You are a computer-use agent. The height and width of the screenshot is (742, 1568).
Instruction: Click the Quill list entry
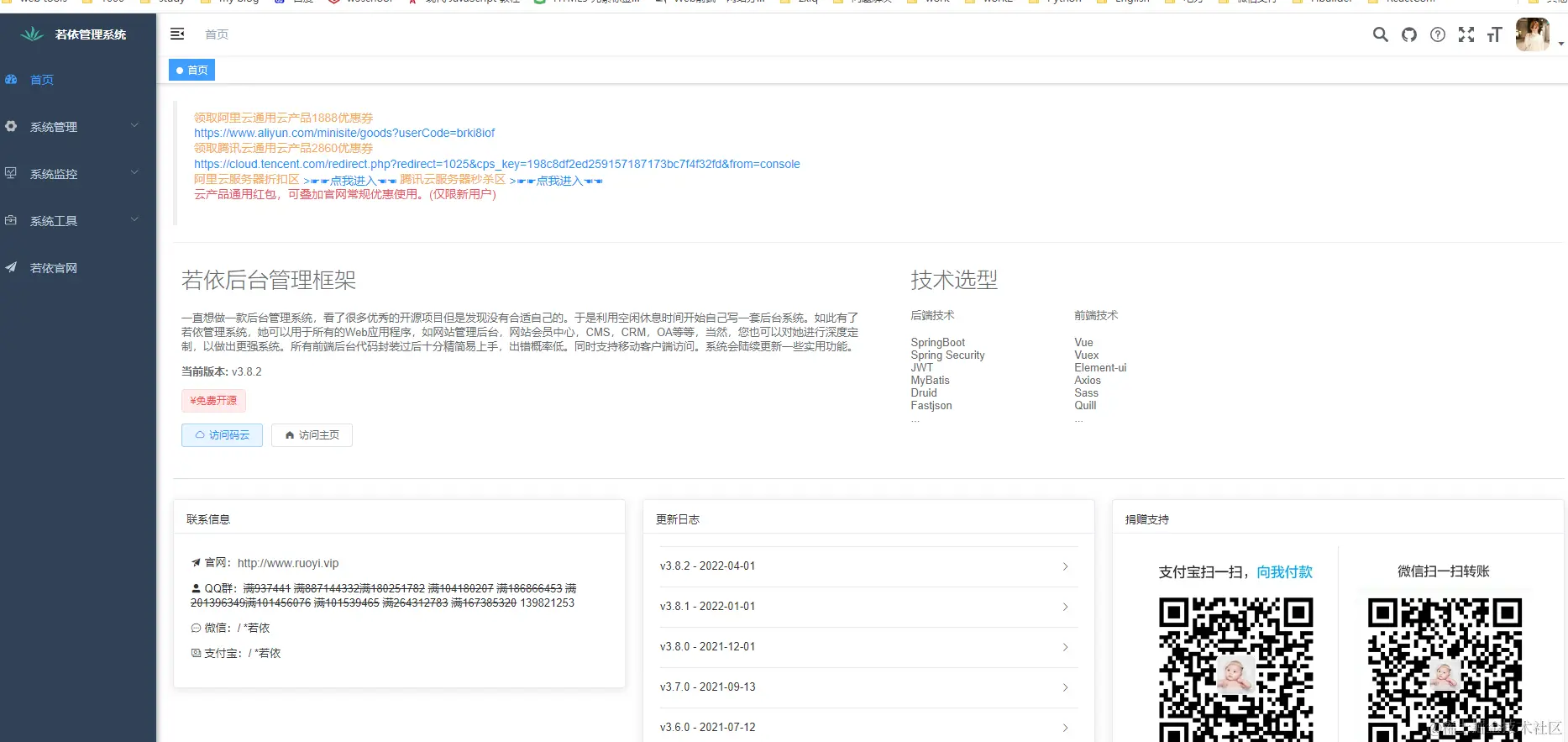[x=1085, y=405]
